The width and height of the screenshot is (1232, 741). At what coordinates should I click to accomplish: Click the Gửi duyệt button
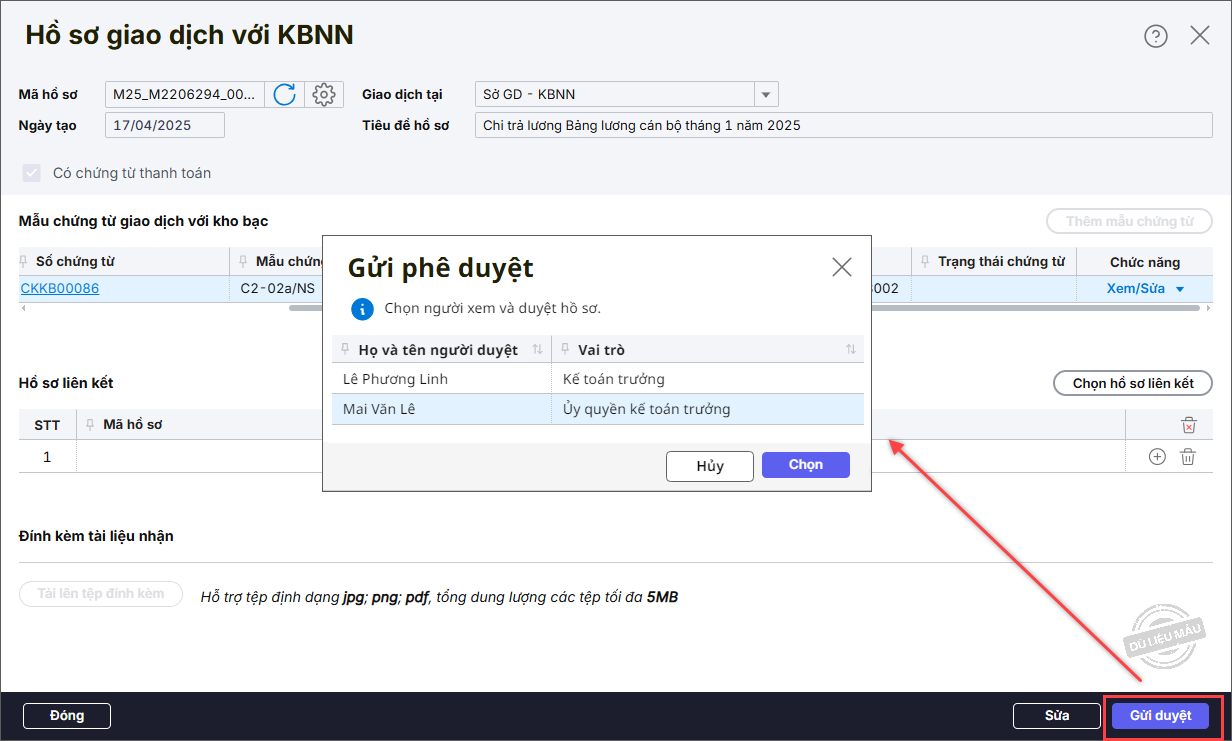(x=1160, y=716)
